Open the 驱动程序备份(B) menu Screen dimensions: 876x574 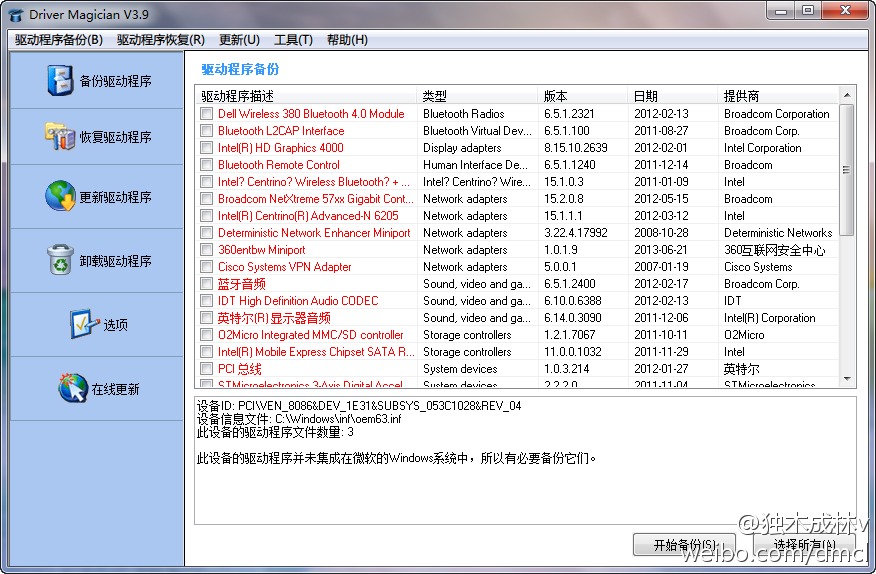(59, 40)
